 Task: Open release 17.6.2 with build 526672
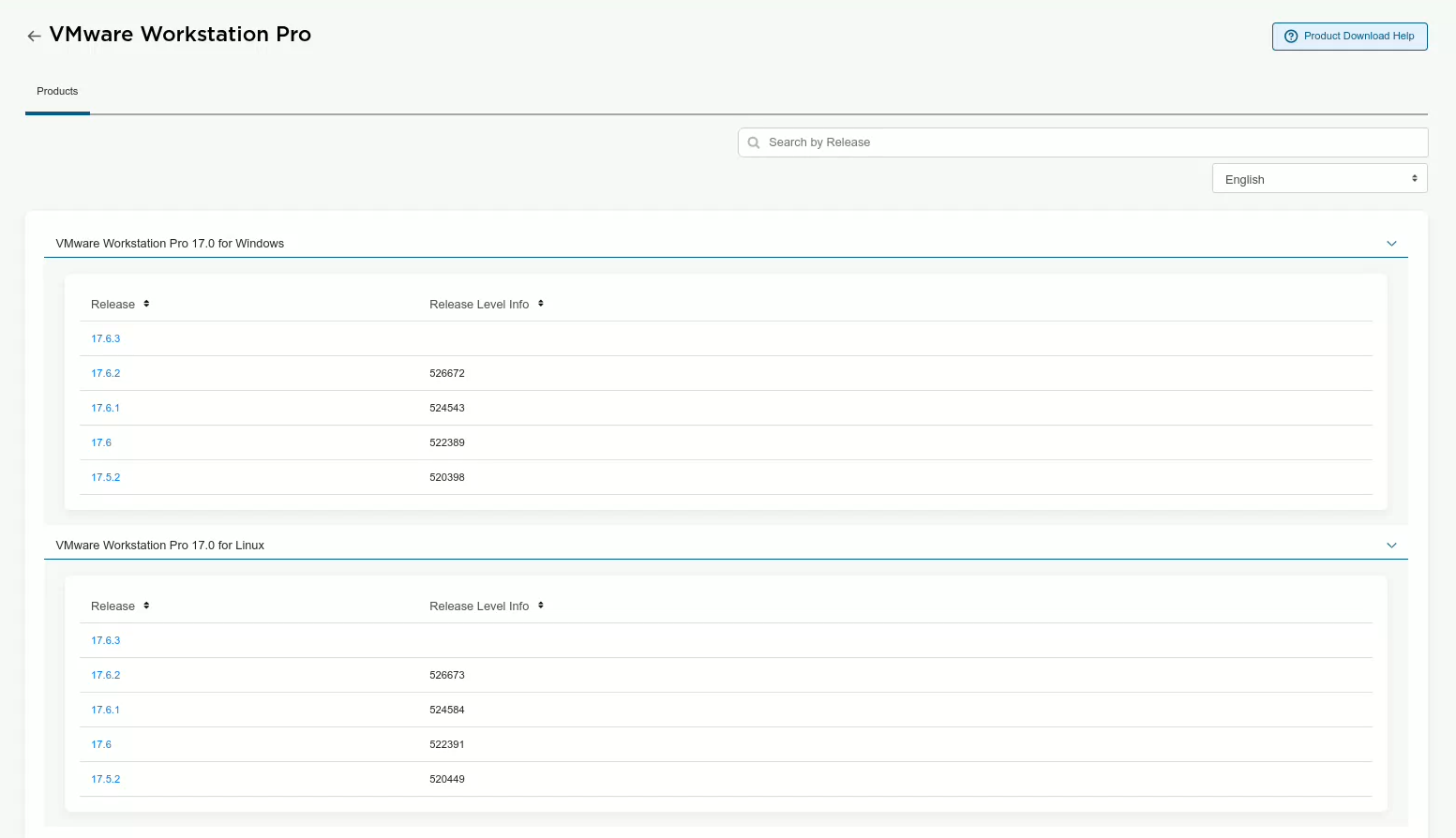(105, 373)
